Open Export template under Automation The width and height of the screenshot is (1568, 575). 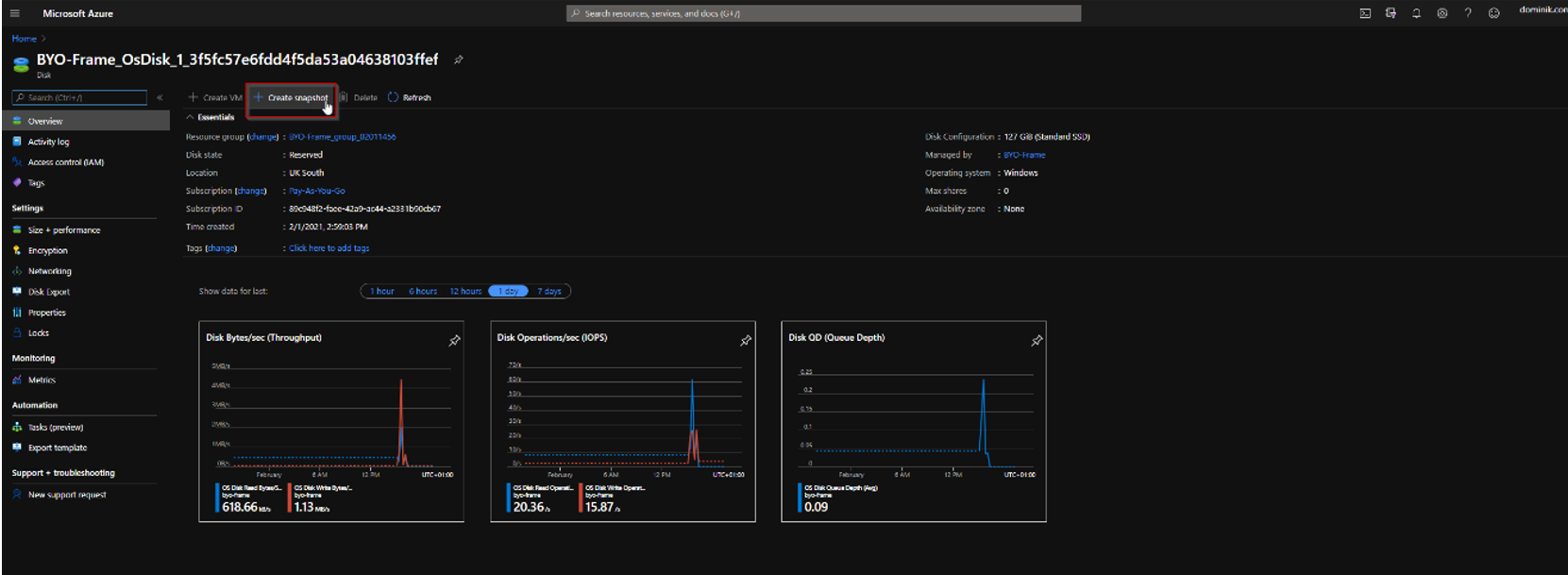click(x=58, y=448)
